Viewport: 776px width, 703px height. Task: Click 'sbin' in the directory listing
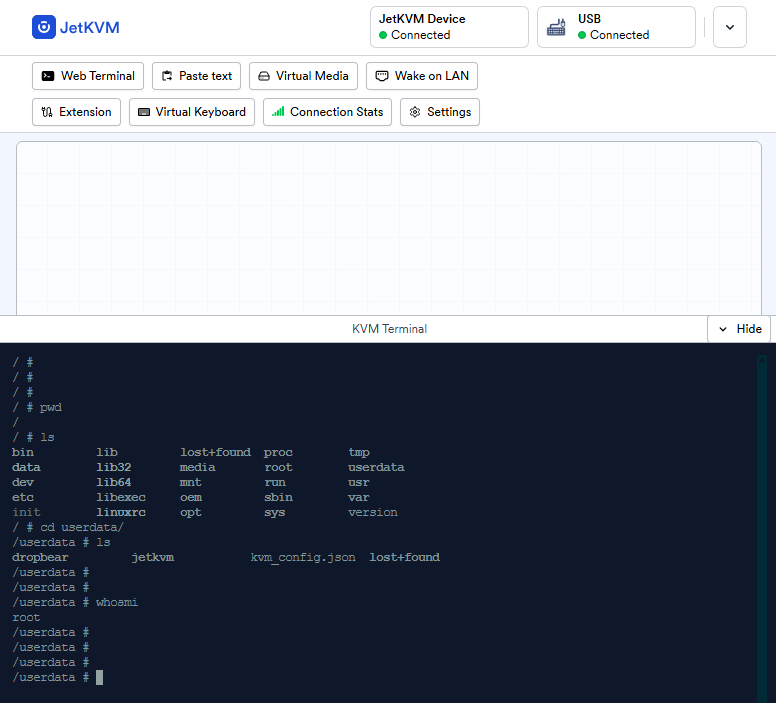click(x=278, y=498)
